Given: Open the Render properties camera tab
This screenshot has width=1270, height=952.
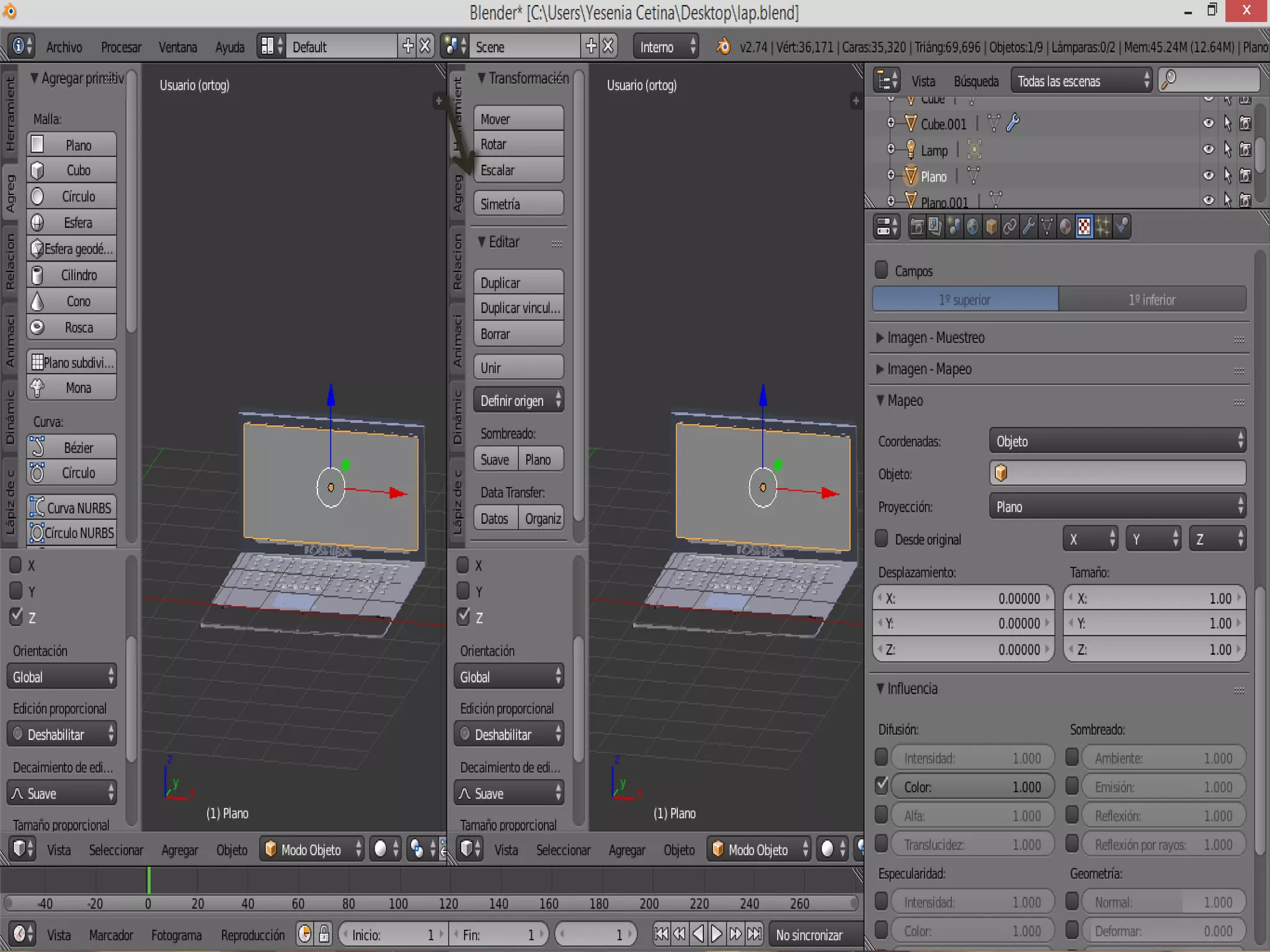Looking at the screenshot, I should pos(917,227).
